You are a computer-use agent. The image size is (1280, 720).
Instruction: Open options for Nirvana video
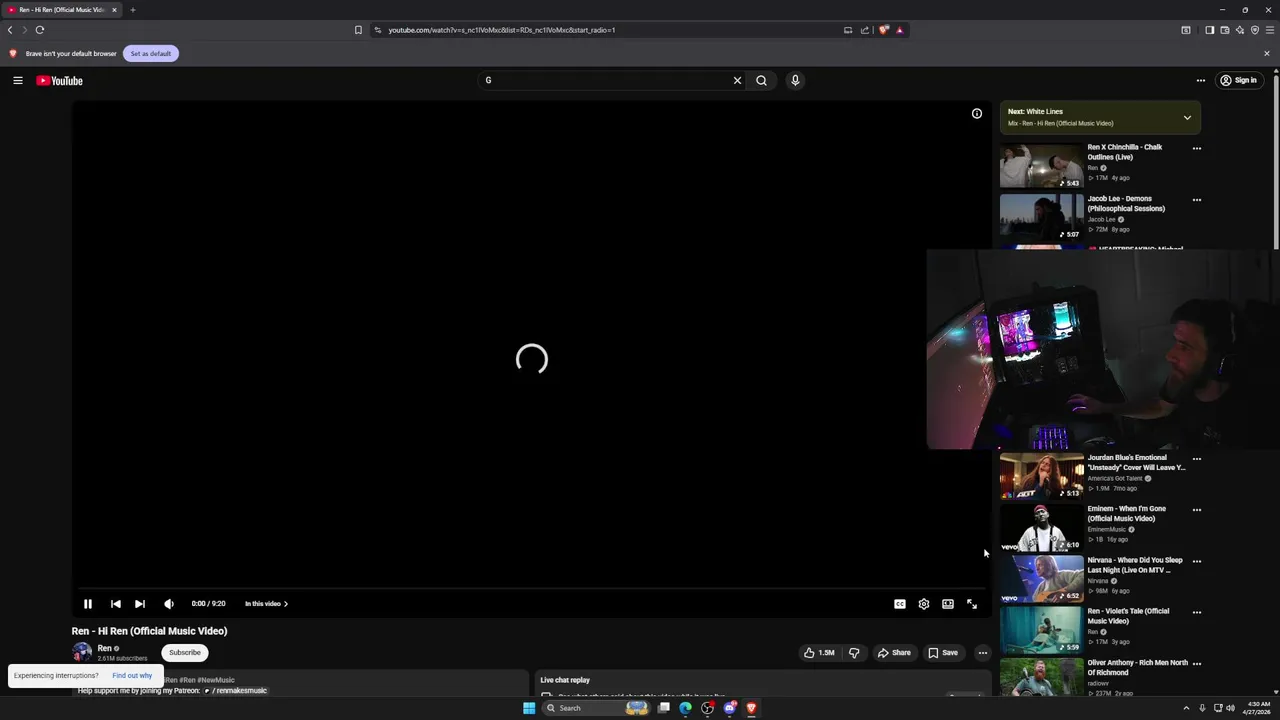(1197, 561)
